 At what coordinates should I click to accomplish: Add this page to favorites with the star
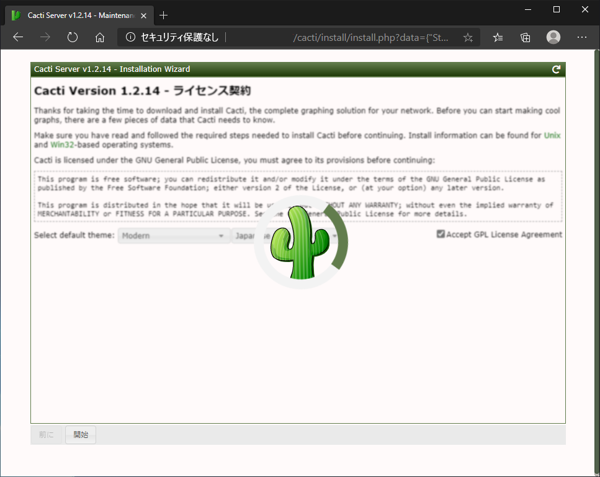coord(468,37)
